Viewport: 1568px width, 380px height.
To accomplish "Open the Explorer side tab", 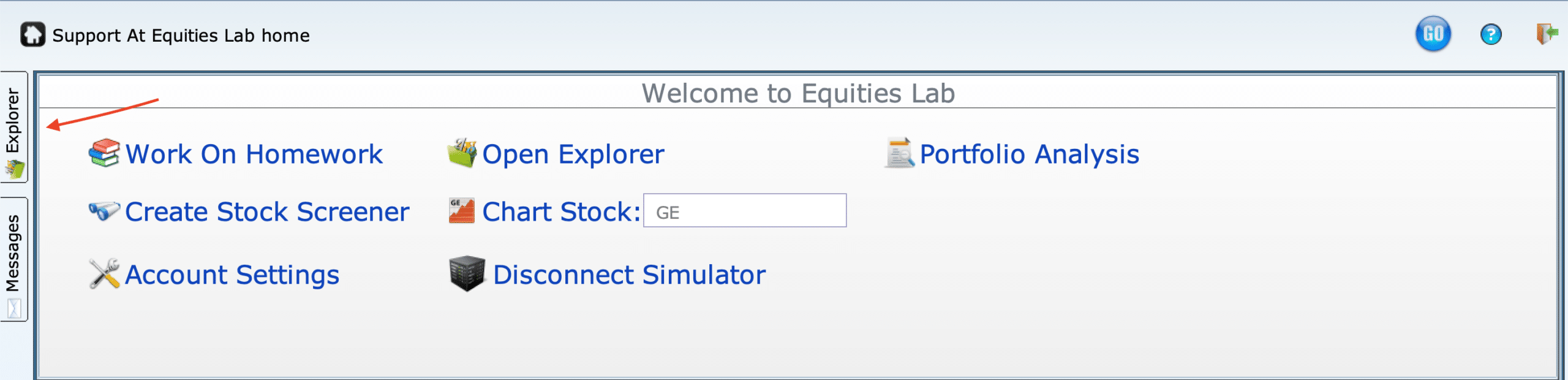I will coord(13,127).
